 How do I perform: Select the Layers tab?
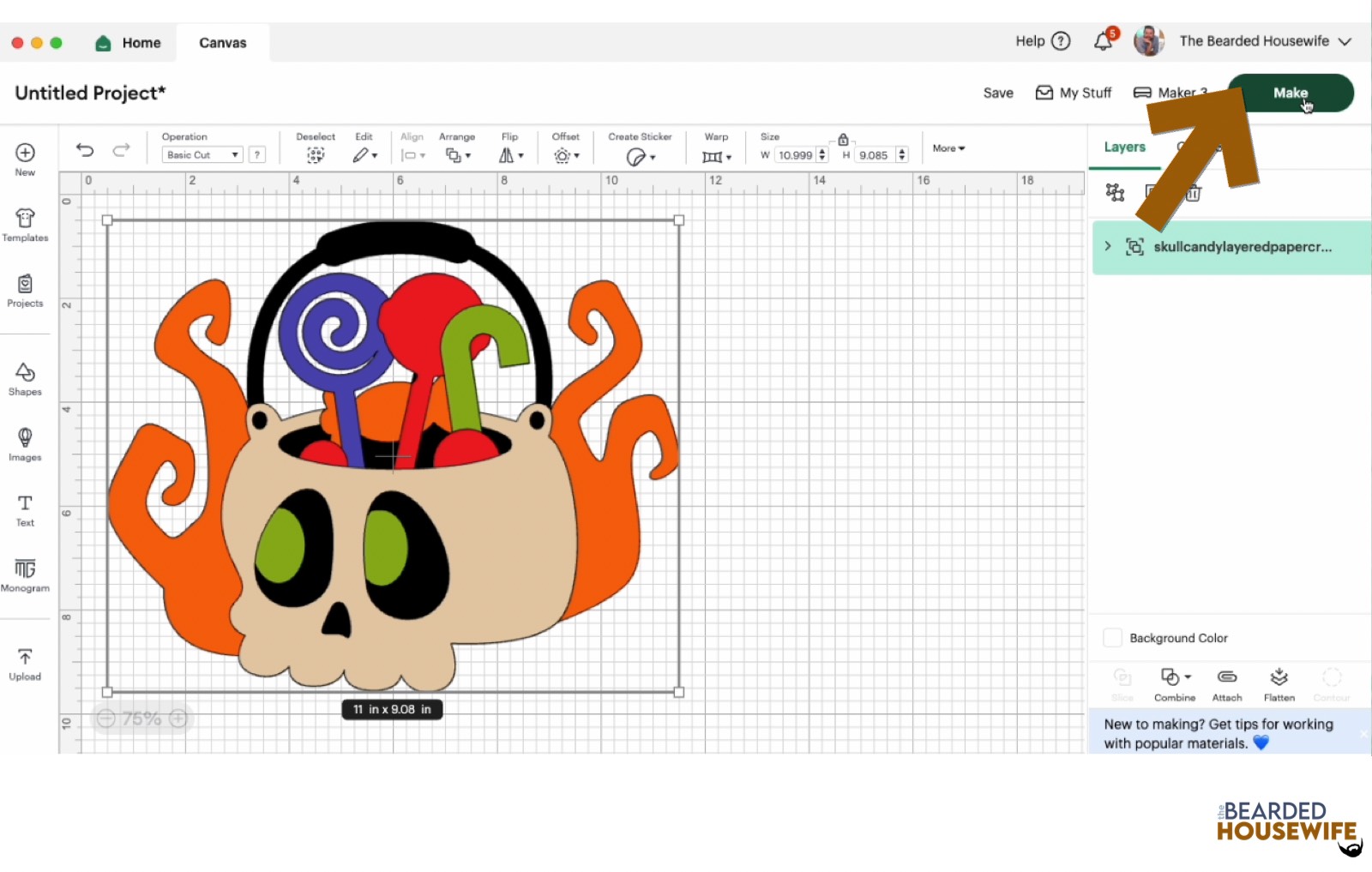click(x=1124, y=147)
